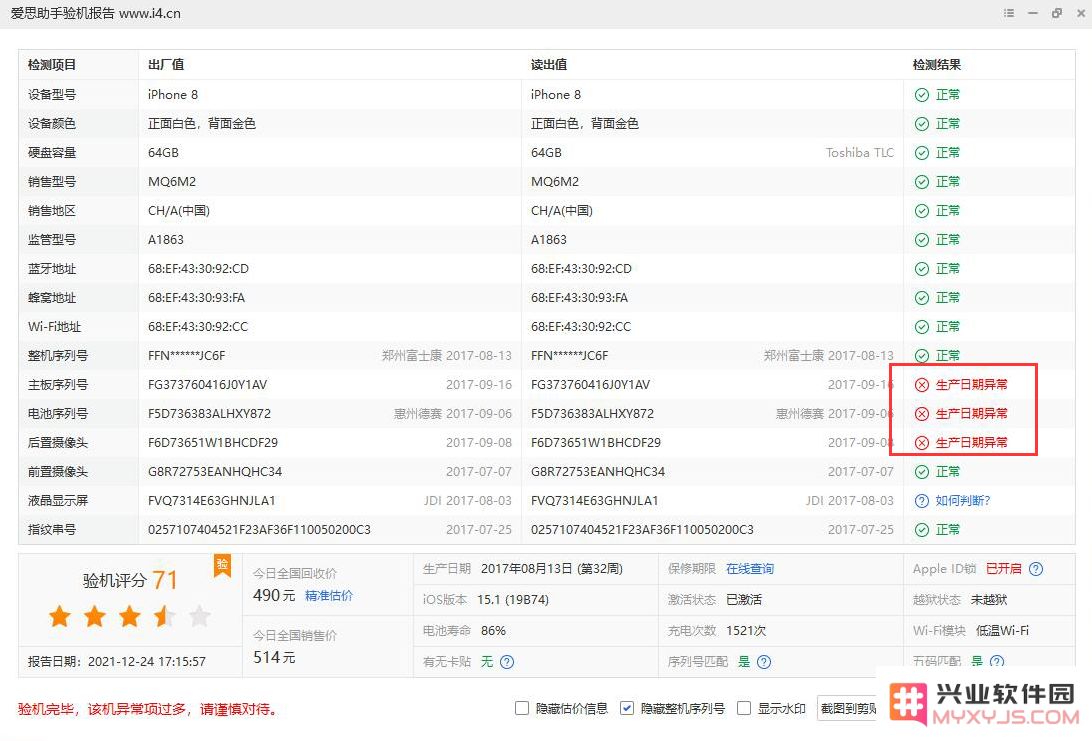1092x741 pixels.
Task: Open the 如何判断? link
Action: (x=962, y=501)
